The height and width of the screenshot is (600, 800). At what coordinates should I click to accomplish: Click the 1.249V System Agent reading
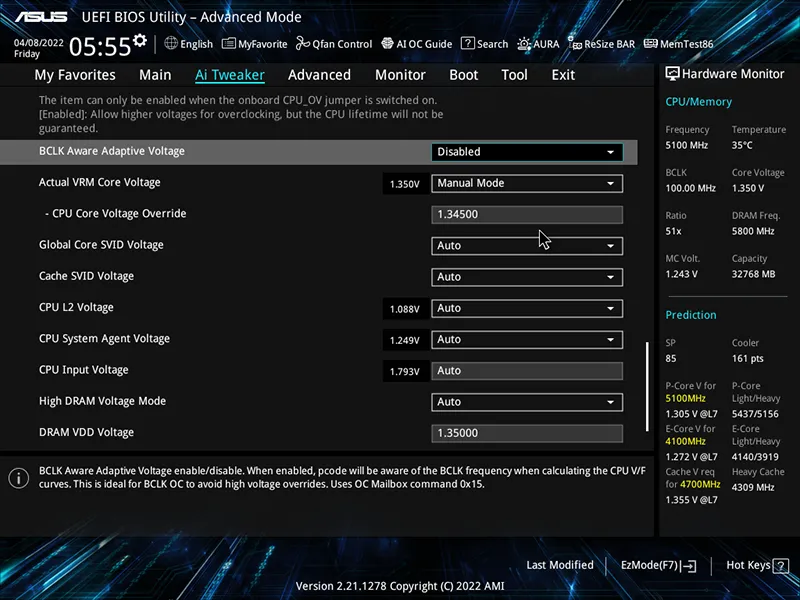405,340
